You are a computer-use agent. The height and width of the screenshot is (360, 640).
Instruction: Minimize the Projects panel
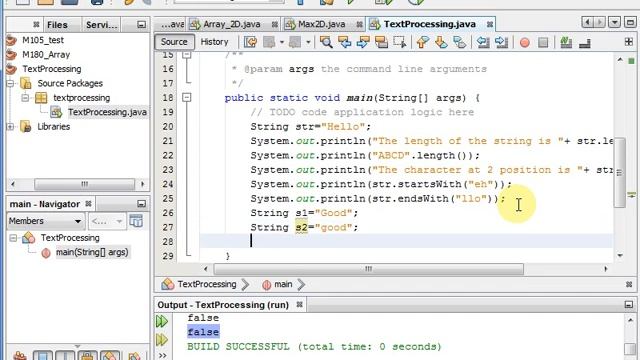click(x=141, y=25)
